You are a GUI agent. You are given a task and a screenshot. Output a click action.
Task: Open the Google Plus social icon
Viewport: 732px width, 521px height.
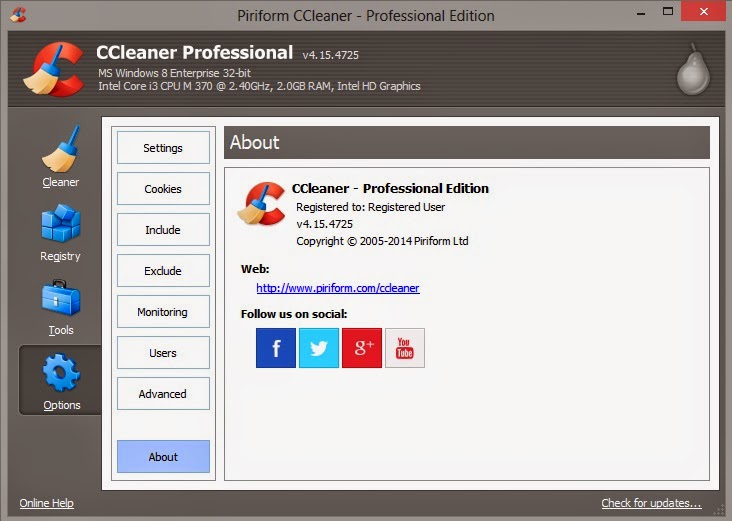tap(362, 348)
